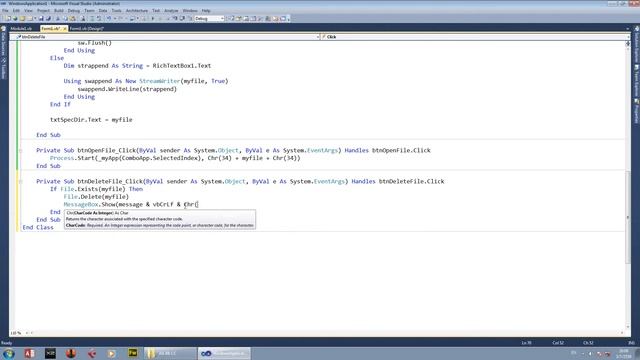Click the 'MessageBox.Show' code line
Screen dimensions: 640x360
click(131, 204)
